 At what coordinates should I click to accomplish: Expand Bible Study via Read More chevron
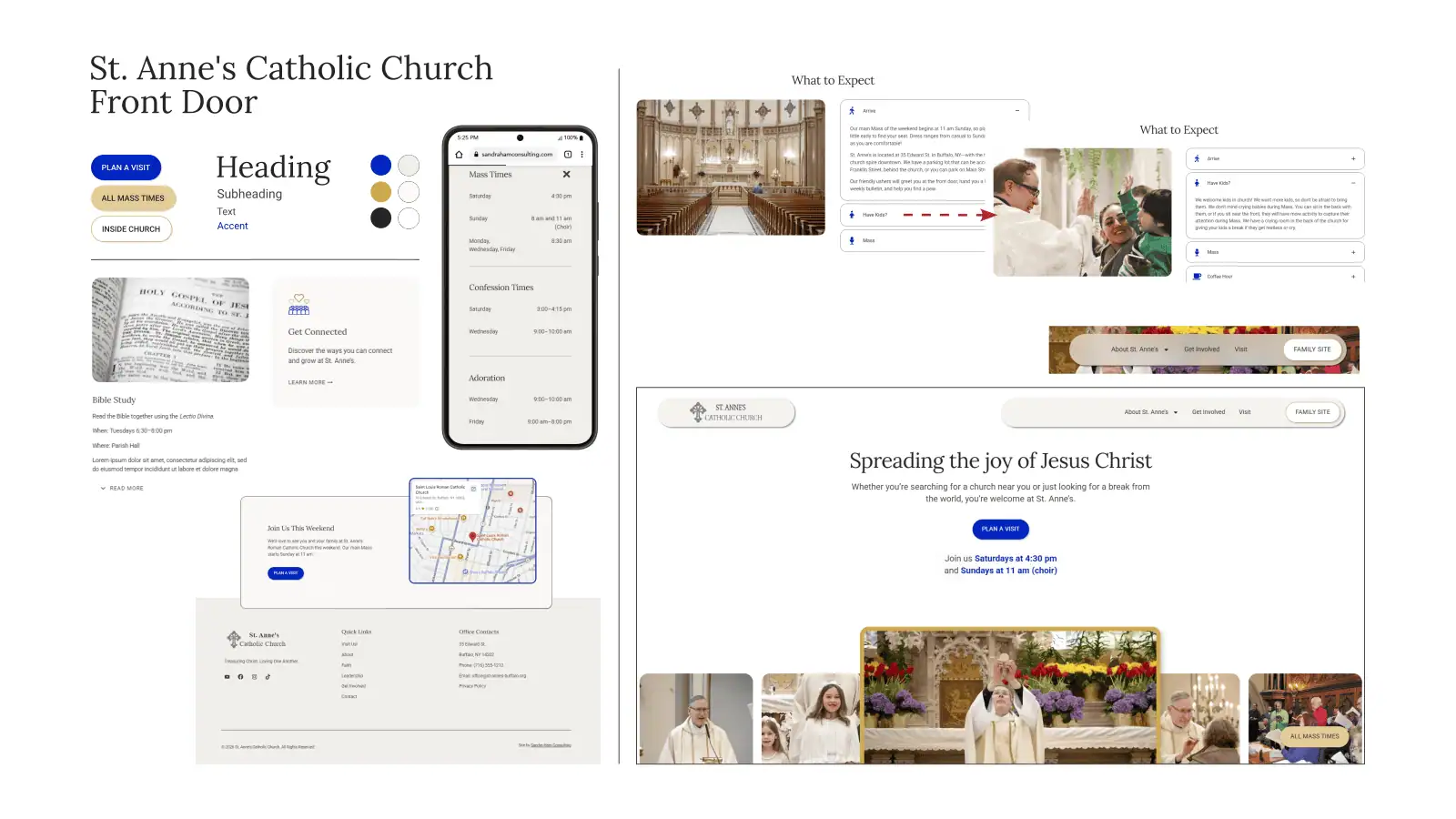122,489
